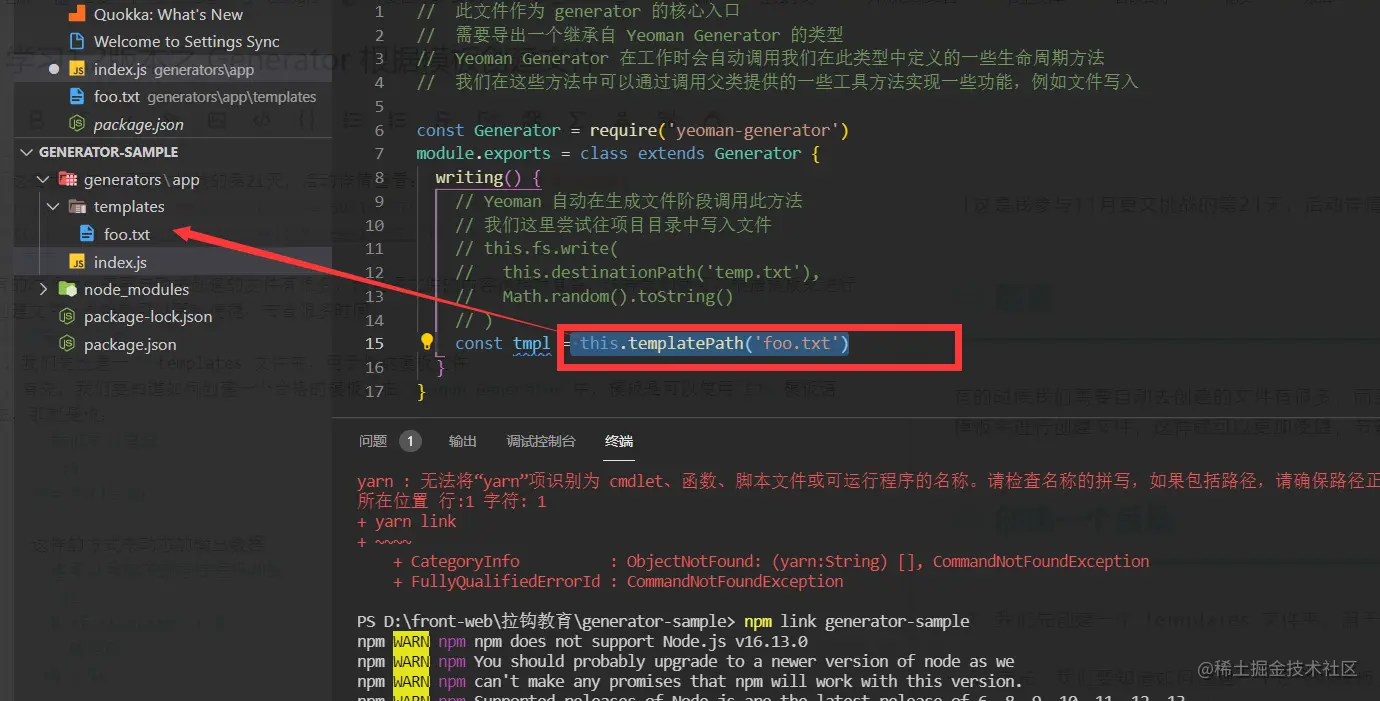Switch to the 问题 panel tab
Screen dimensions: 1380x701
[373, 441]
